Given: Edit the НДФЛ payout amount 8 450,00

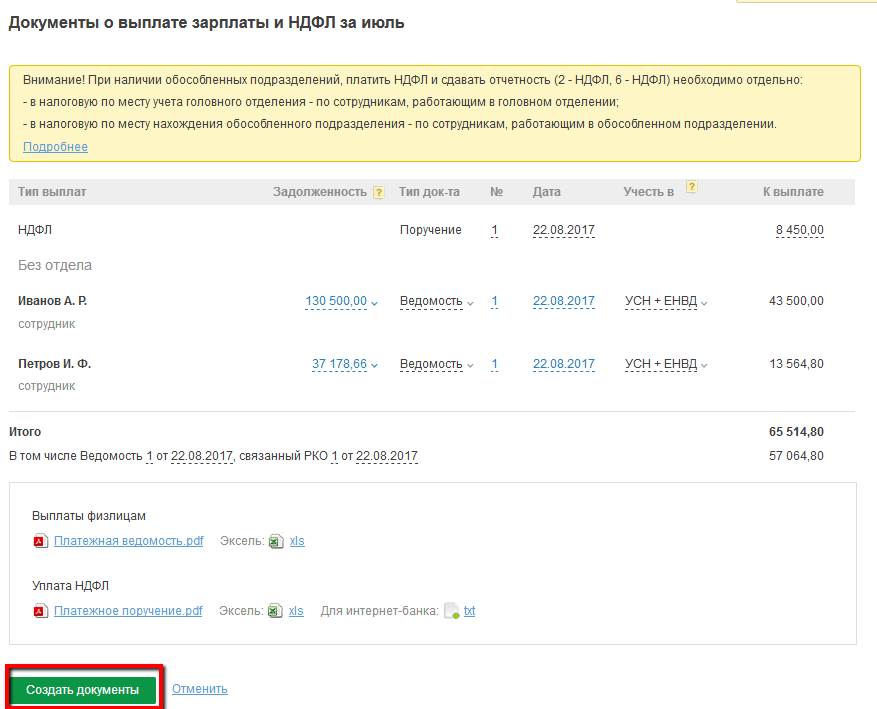Looking at the screenshot, I should (x=799, y=230).
